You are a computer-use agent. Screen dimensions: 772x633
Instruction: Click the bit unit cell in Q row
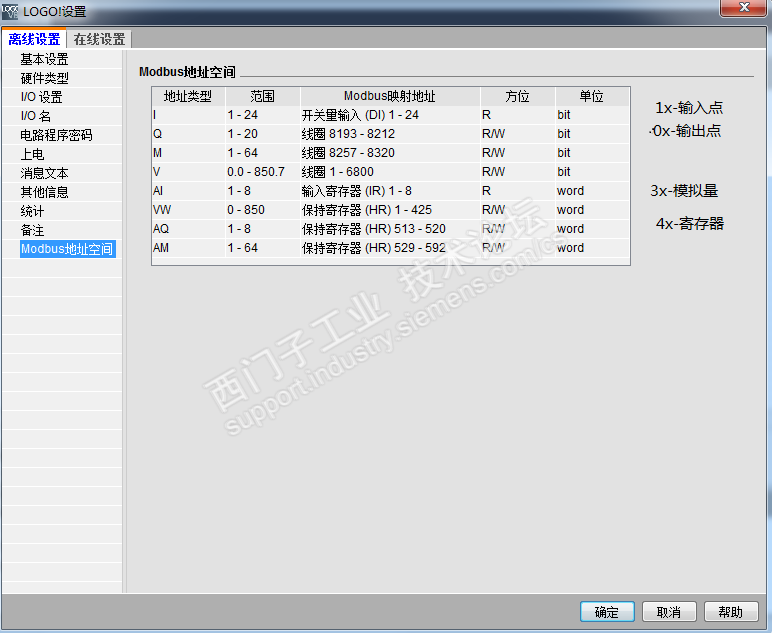point(592,134)
